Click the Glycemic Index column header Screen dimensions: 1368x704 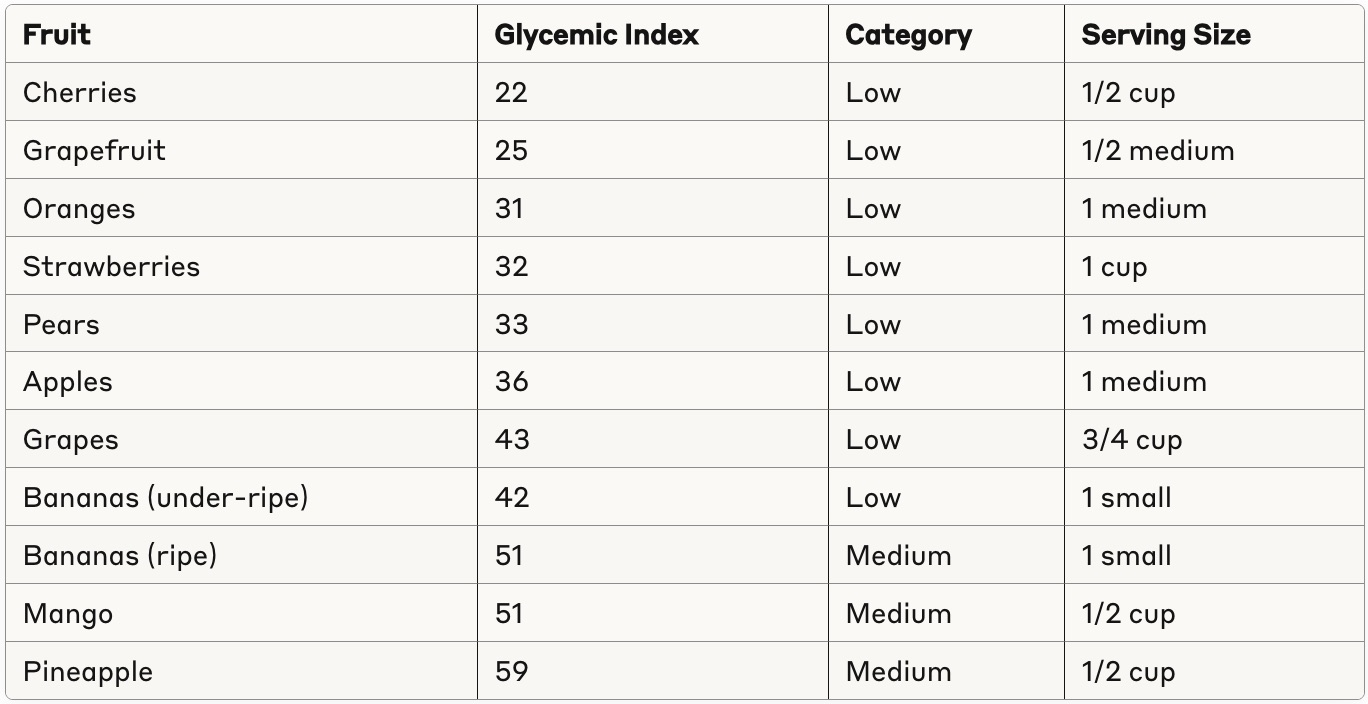[596, 35]
